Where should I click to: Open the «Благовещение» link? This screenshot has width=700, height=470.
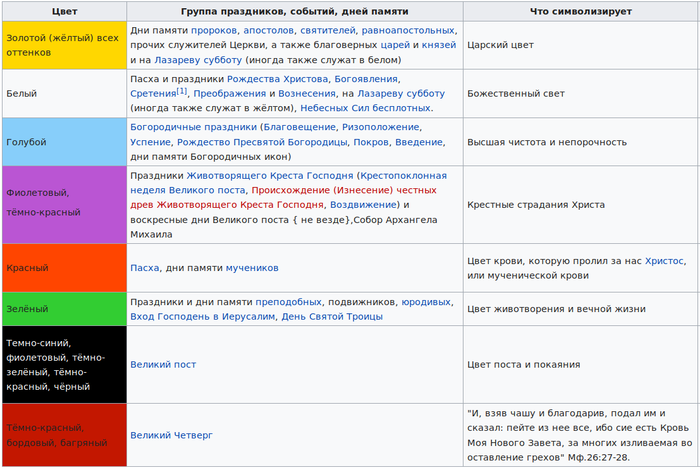298,128
